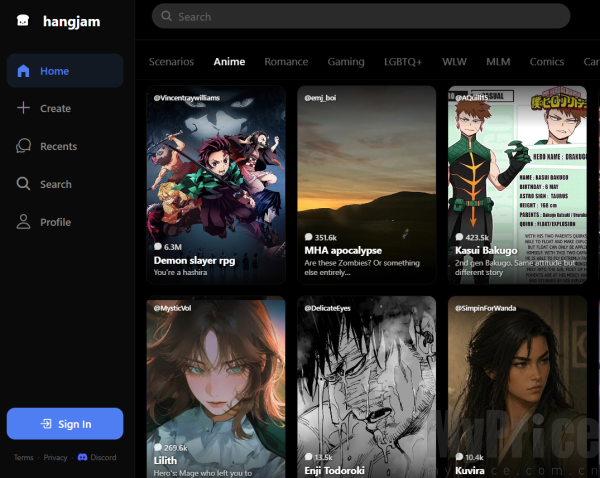This screenshot has width=600, height=478.
Task: Click creator @Vincentraywilliams on the card
Action: [187, 98]
